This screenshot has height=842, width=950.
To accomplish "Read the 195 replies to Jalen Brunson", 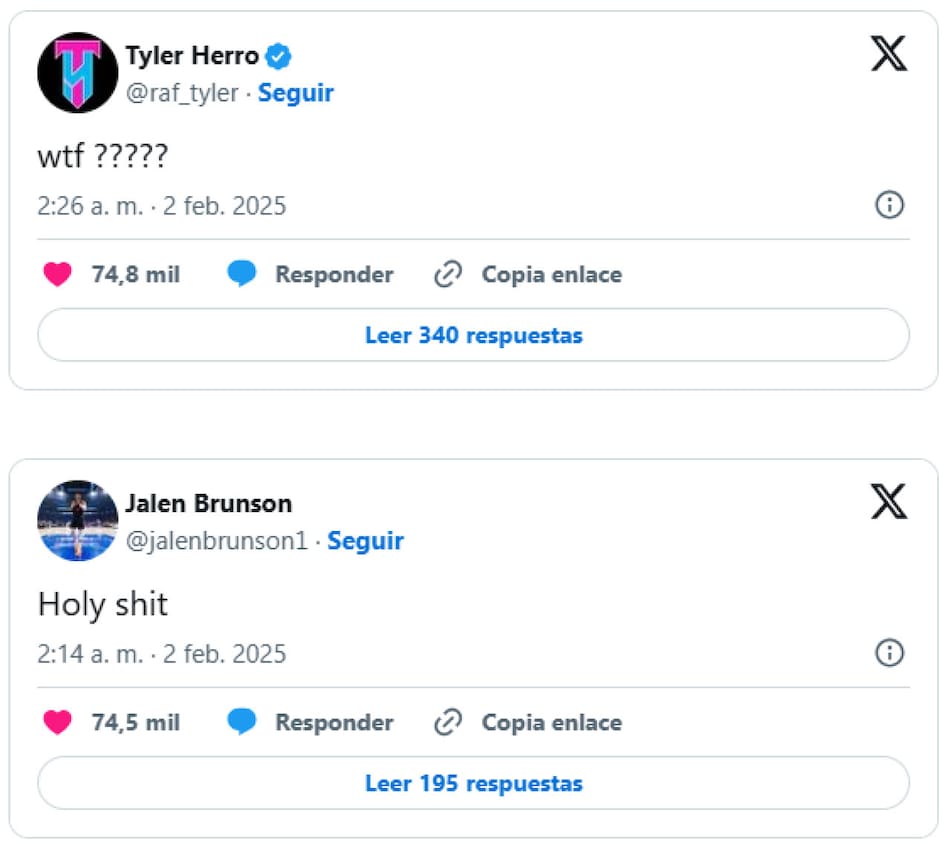I will pyautogui.click(x=473, y=783).
